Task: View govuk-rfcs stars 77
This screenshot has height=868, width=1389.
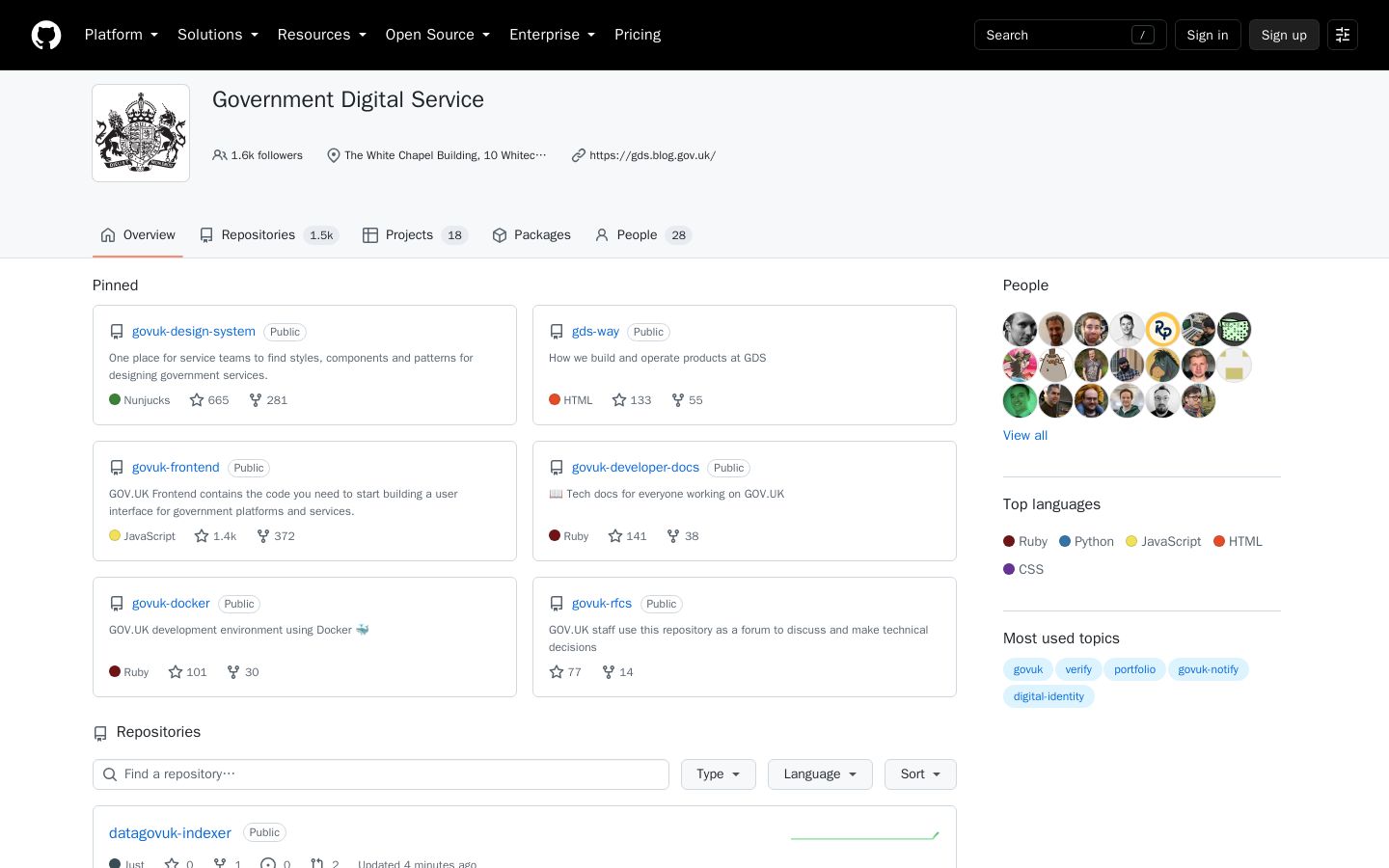Action: tap(565, 672)
